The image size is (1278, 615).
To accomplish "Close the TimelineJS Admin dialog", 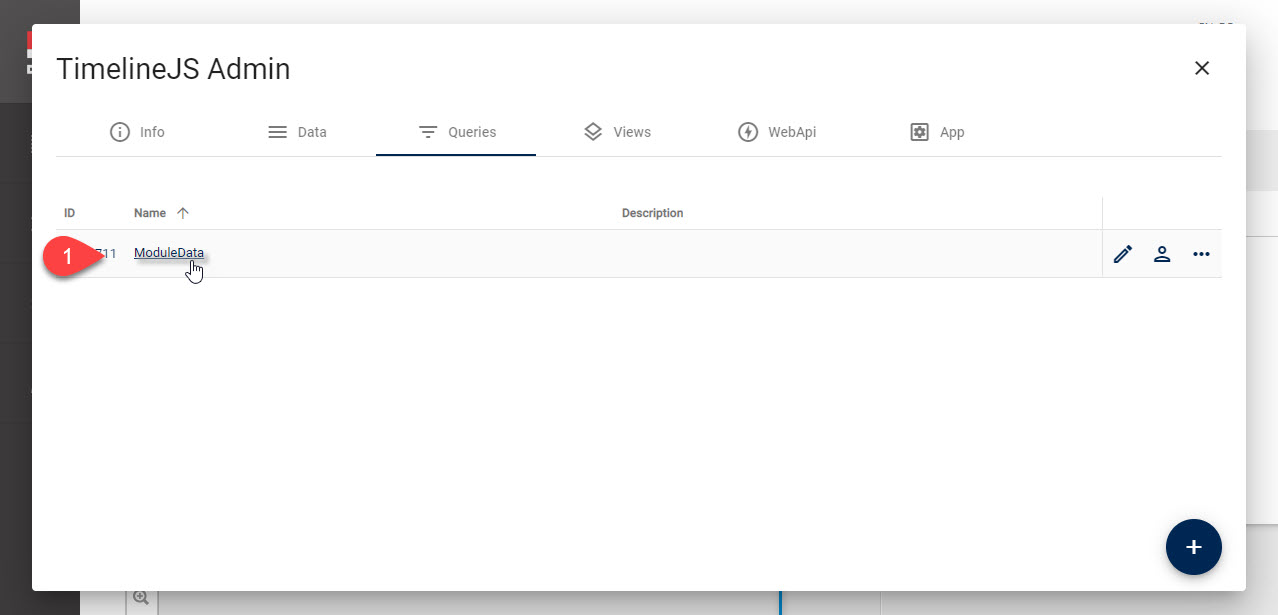I will (1202, 68).
